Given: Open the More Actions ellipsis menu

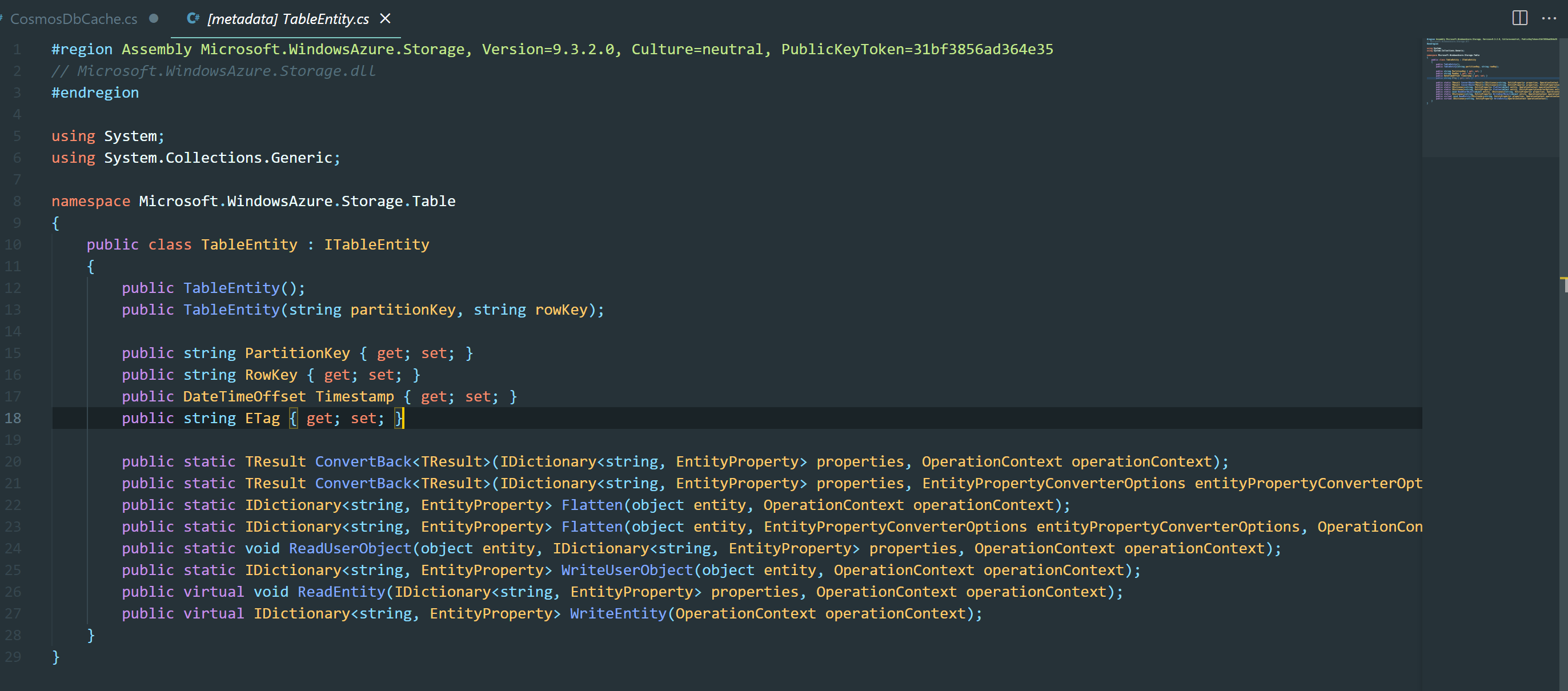Looking at the screenshot, I should pos(1550,19).
